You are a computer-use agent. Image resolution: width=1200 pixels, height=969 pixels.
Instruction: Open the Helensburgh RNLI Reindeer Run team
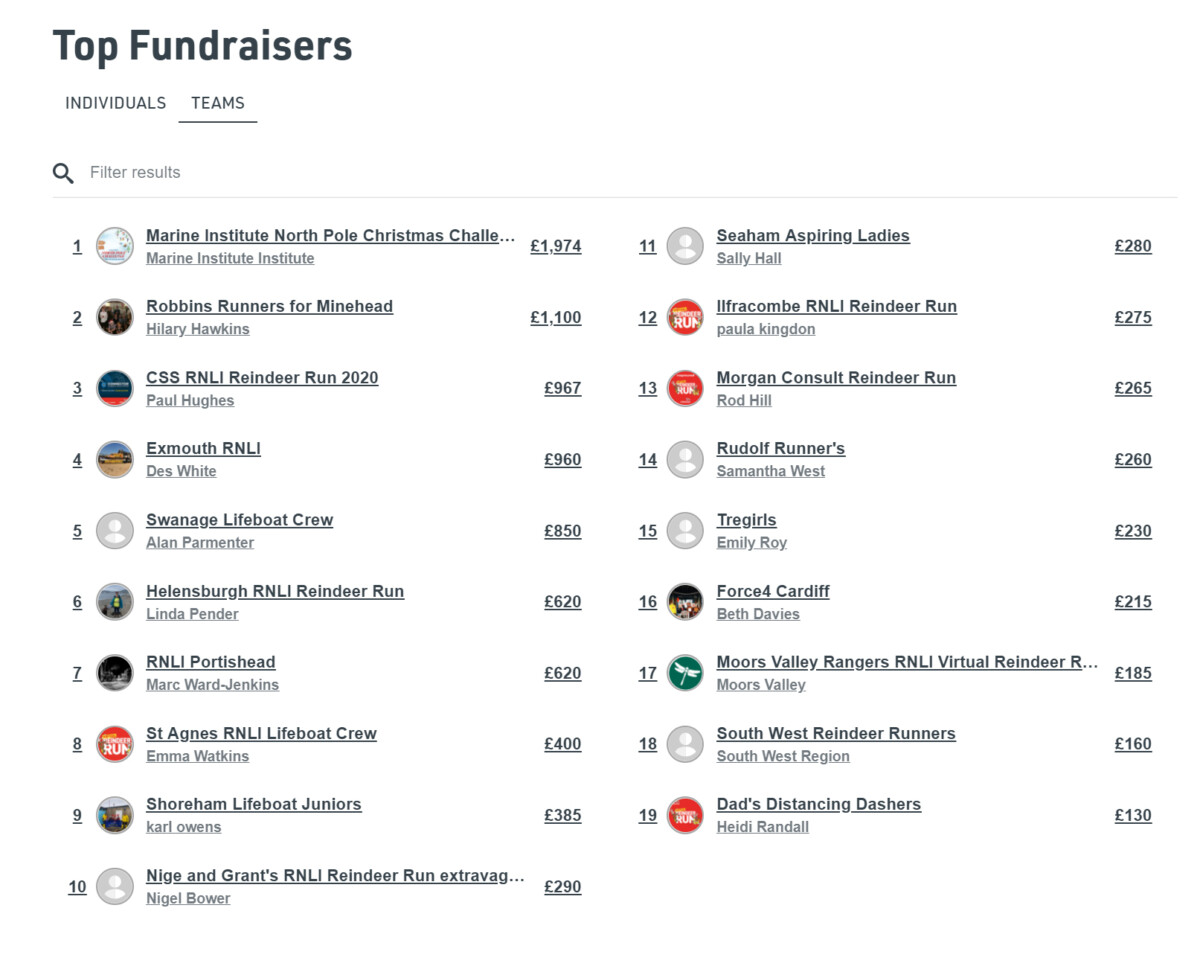click(x=275, y=591)
